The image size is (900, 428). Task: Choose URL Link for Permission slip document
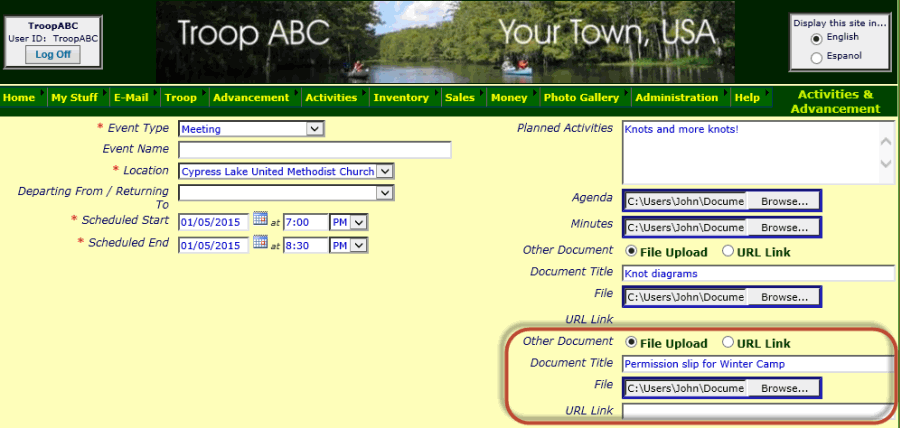[728, 343]
